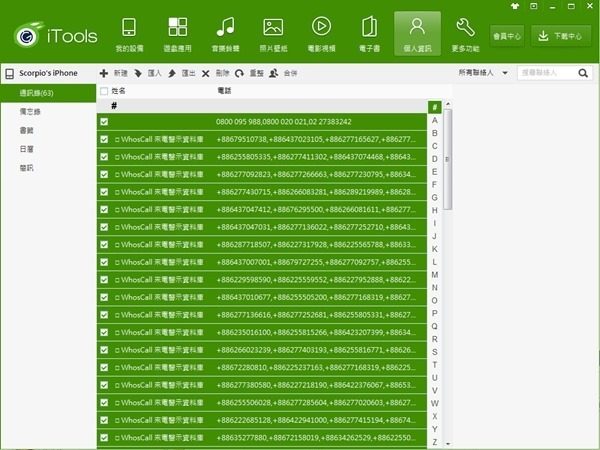The image size is (600, 450).
Task: Uncheck the contact with 0800 095 988
Action: point(104,122)
